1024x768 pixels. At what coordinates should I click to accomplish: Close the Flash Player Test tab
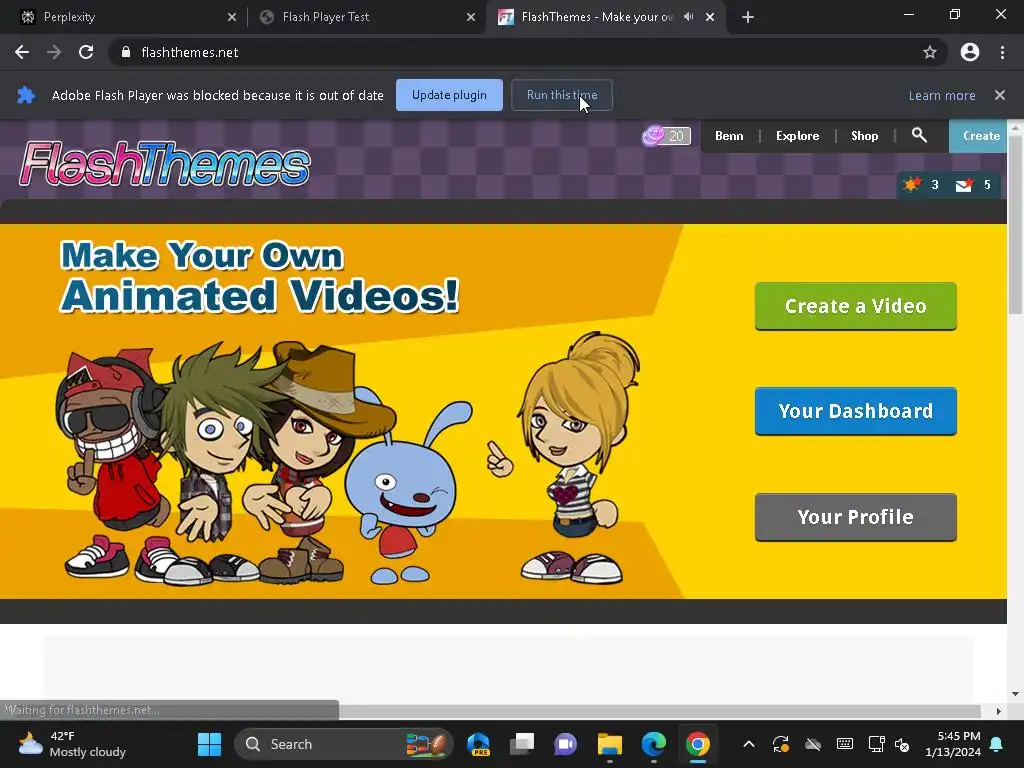tap(471, 18)
